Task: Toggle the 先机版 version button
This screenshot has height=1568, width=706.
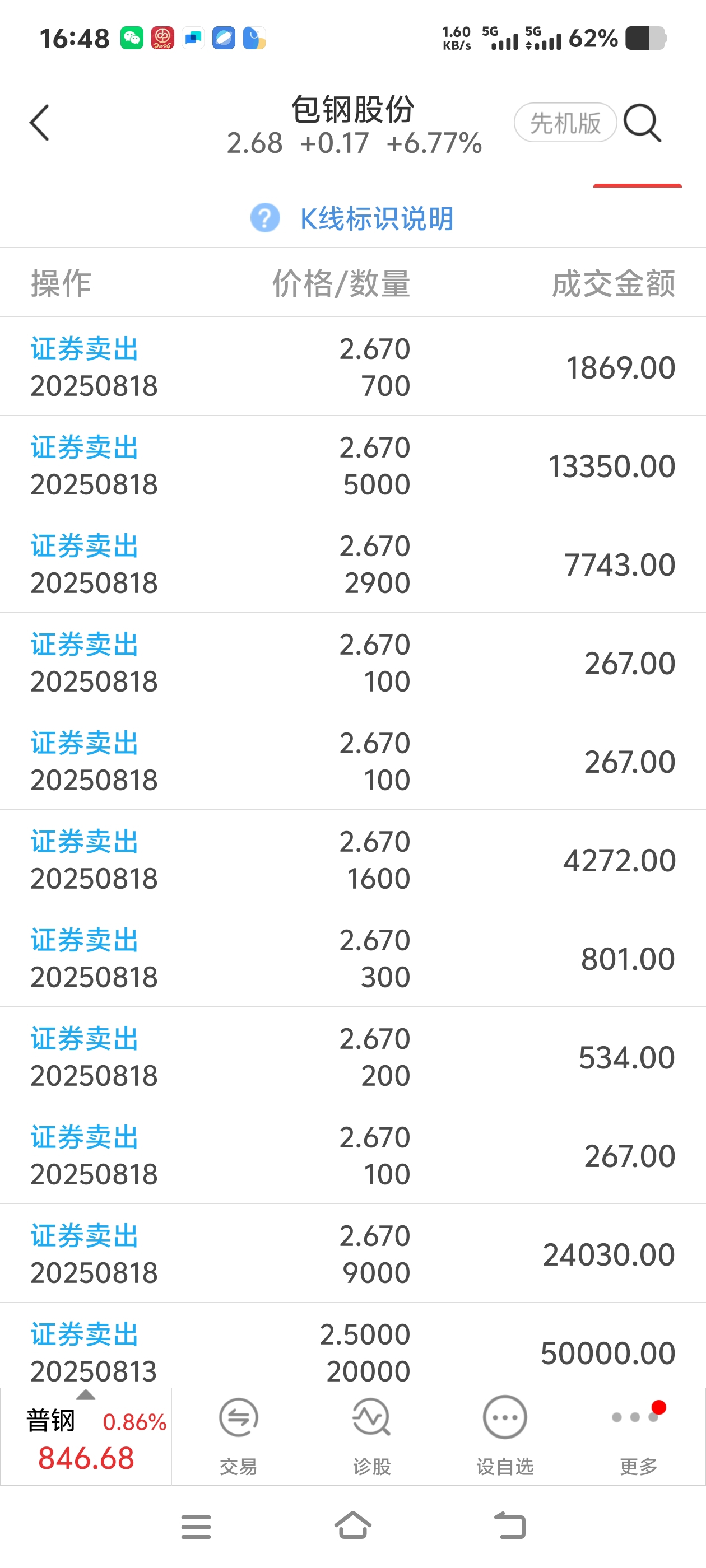Action: 565,123
